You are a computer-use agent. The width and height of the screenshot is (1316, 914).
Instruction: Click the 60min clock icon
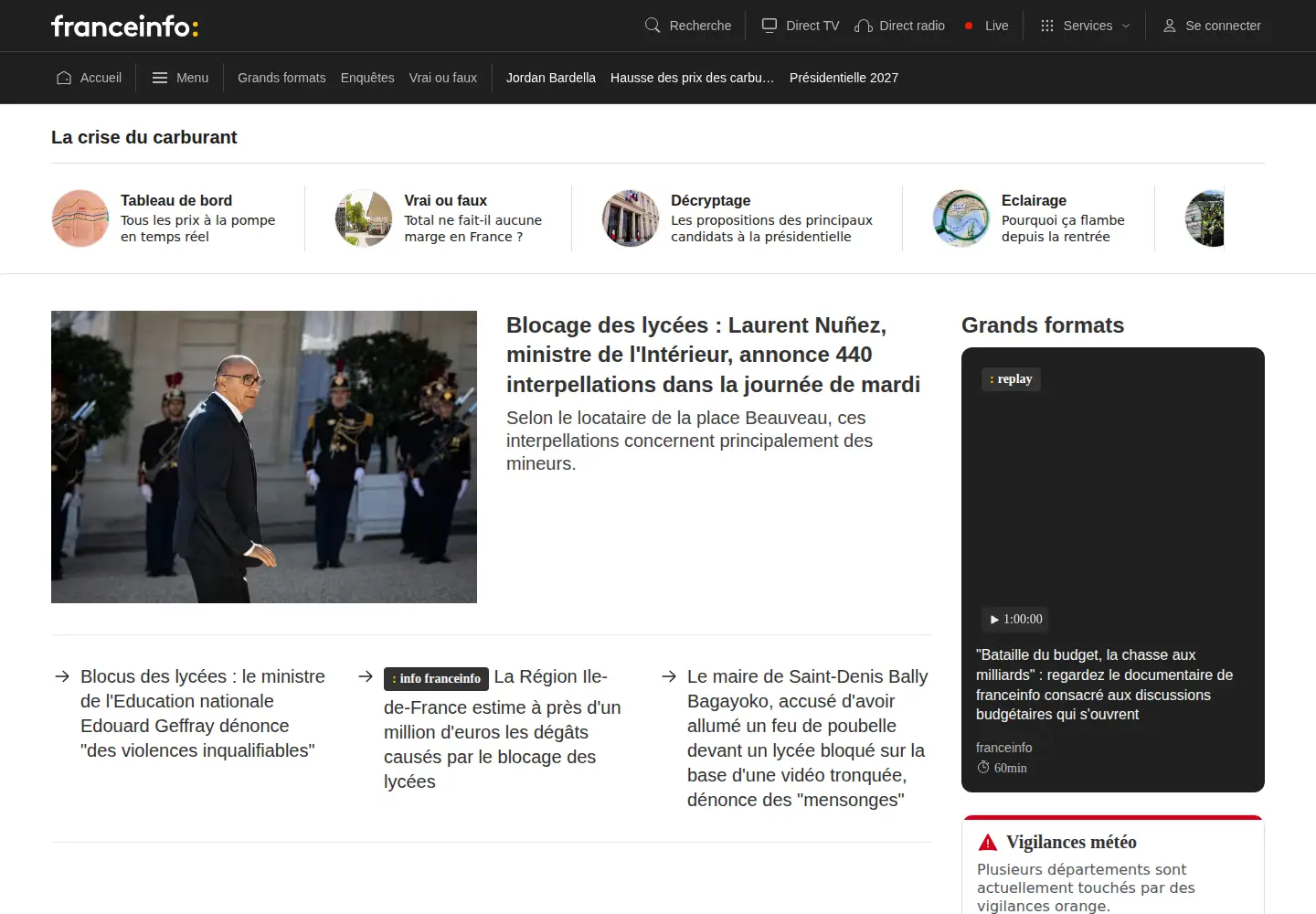983,768
